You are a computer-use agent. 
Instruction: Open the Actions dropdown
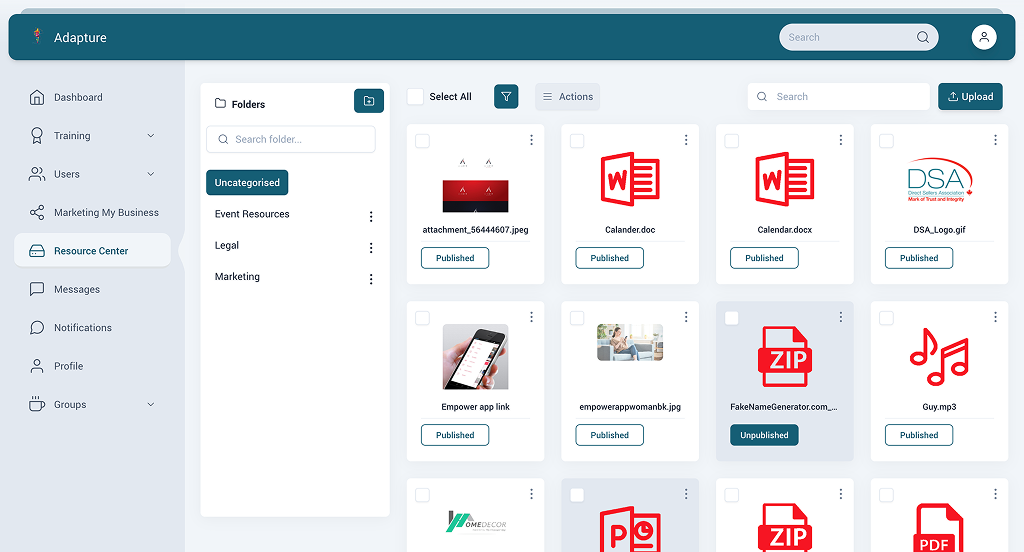567,97
